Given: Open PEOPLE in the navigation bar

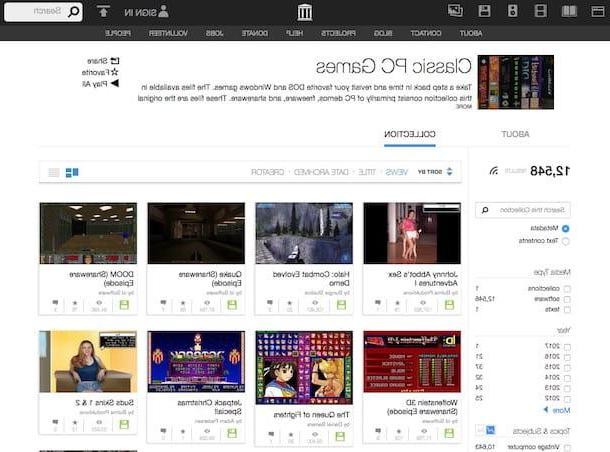Looking at the screenshot, I should click(x=117, y=33).
